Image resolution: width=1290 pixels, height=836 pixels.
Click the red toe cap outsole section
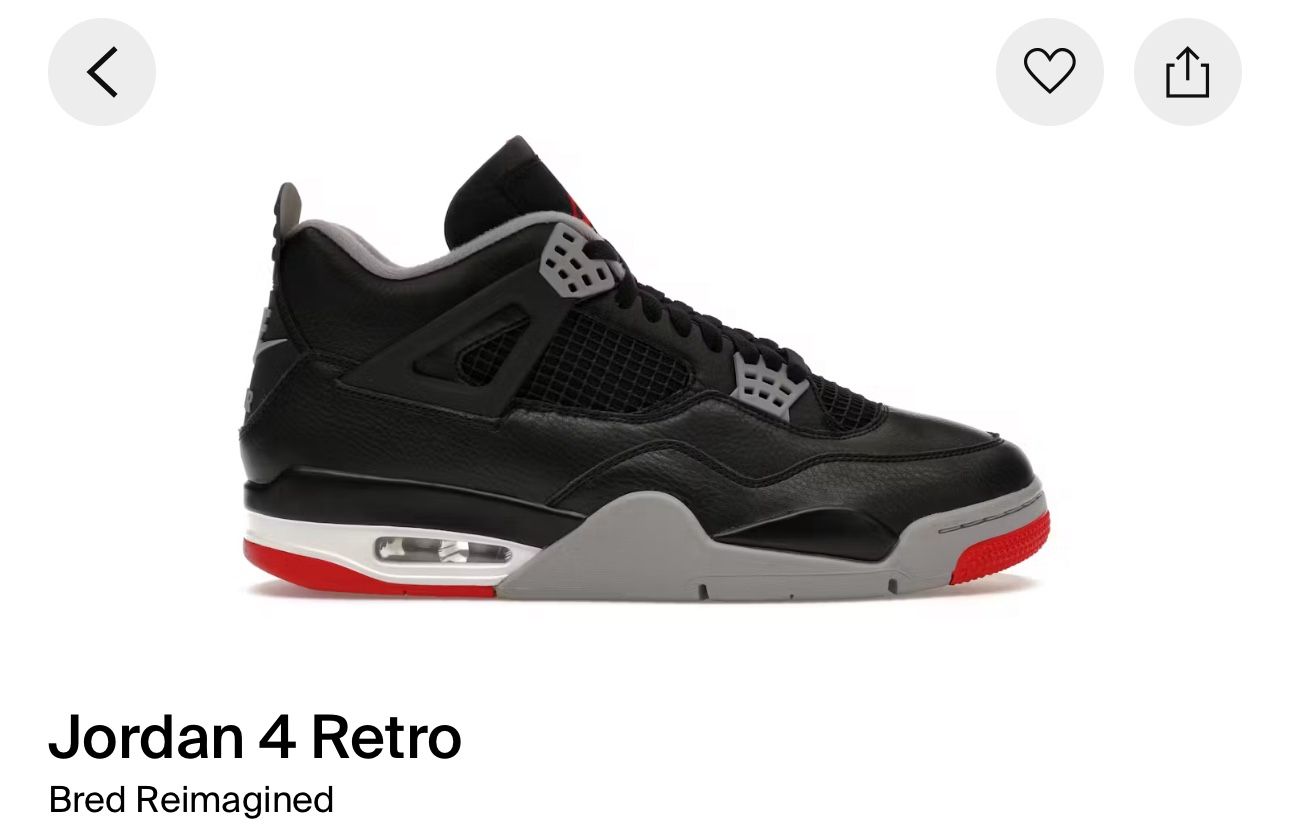click(1000, 548)
